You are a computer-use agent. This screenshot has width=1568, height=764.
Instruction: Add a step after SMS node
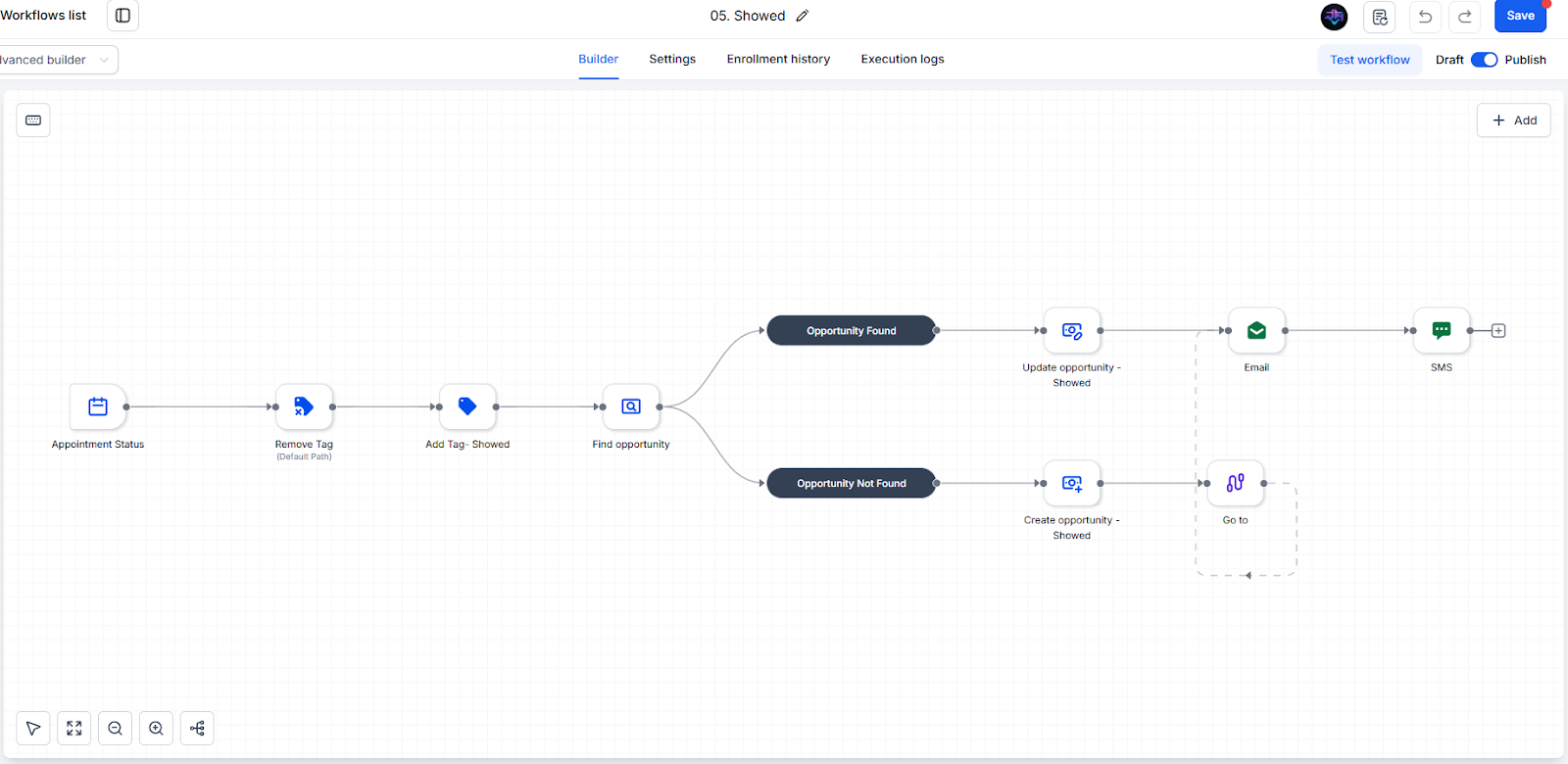coord(1498,331)
